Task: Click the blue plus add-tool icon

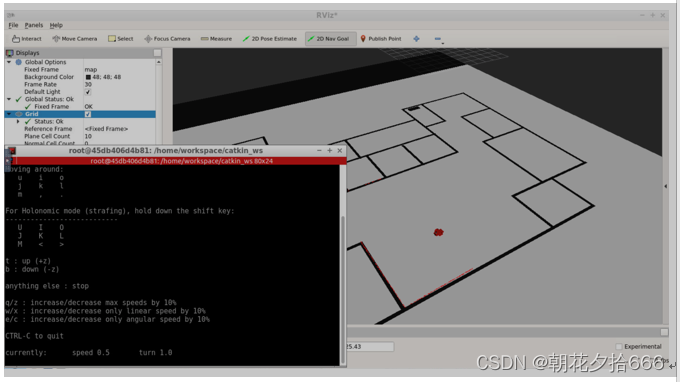Action: tap(416, 39)
